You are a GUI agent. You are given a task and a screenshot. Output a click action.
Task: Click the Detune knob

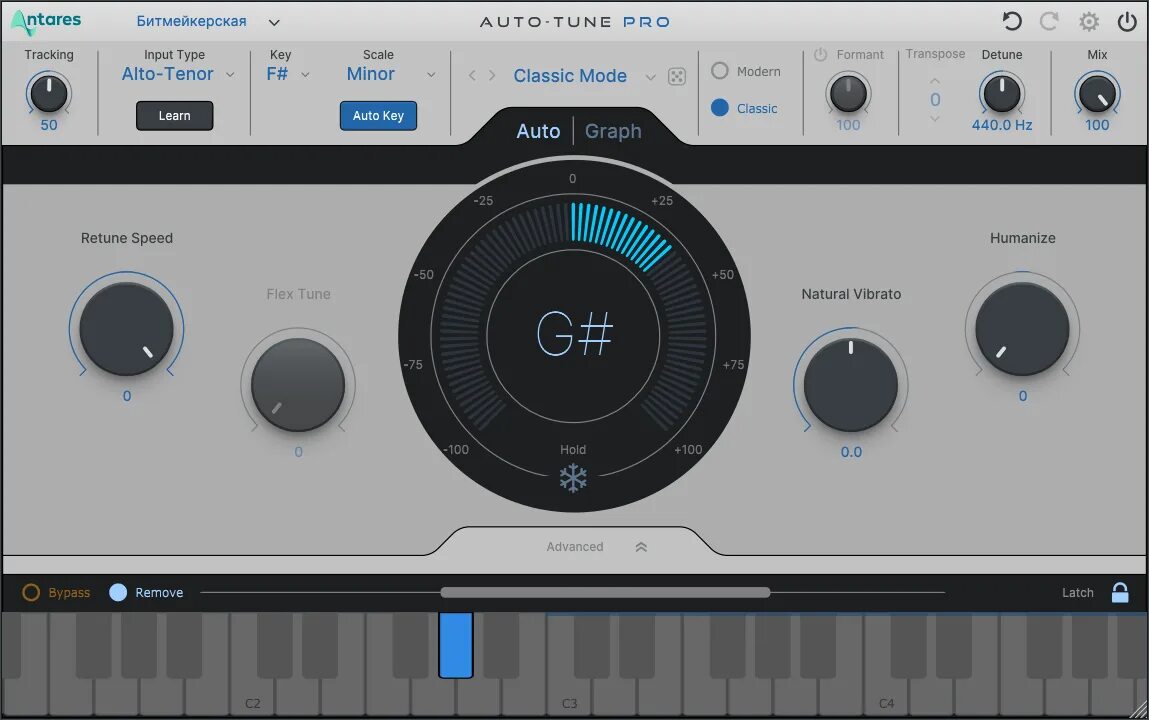1002,94
